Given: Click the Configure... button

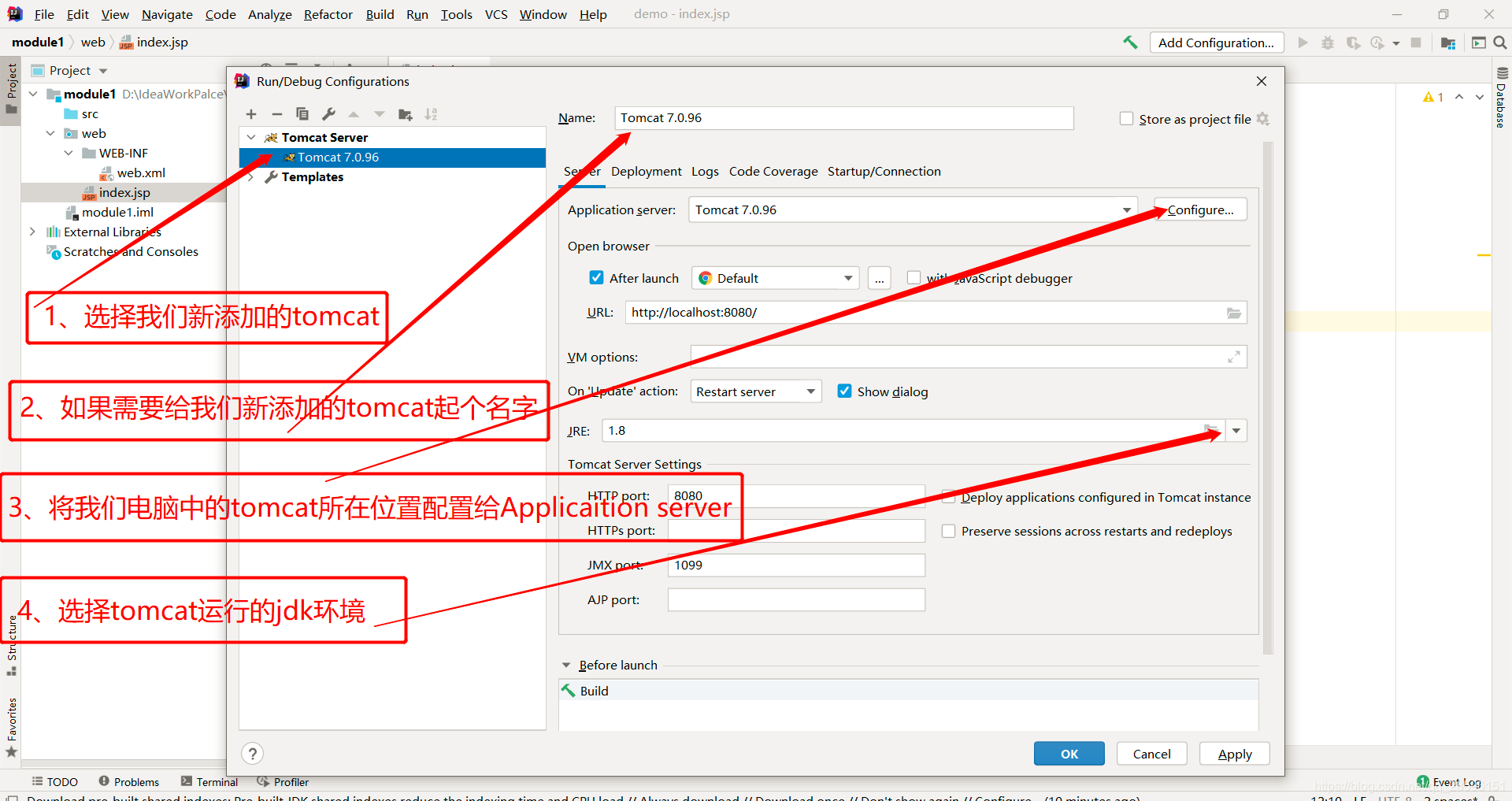Looking at the screenshot, I should [x=1200, y=210].
